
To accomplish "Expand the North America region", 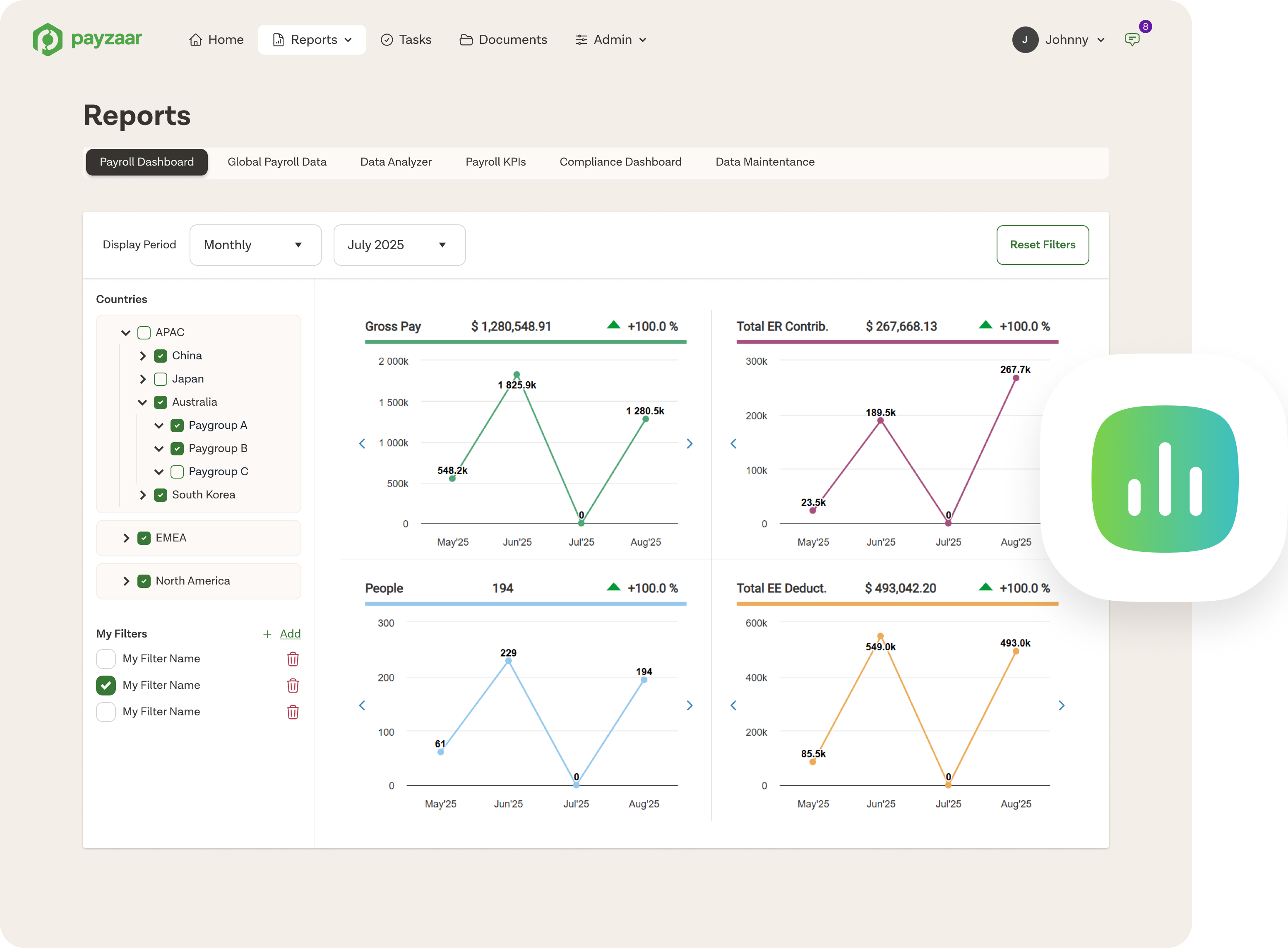I will coord(126,581).
